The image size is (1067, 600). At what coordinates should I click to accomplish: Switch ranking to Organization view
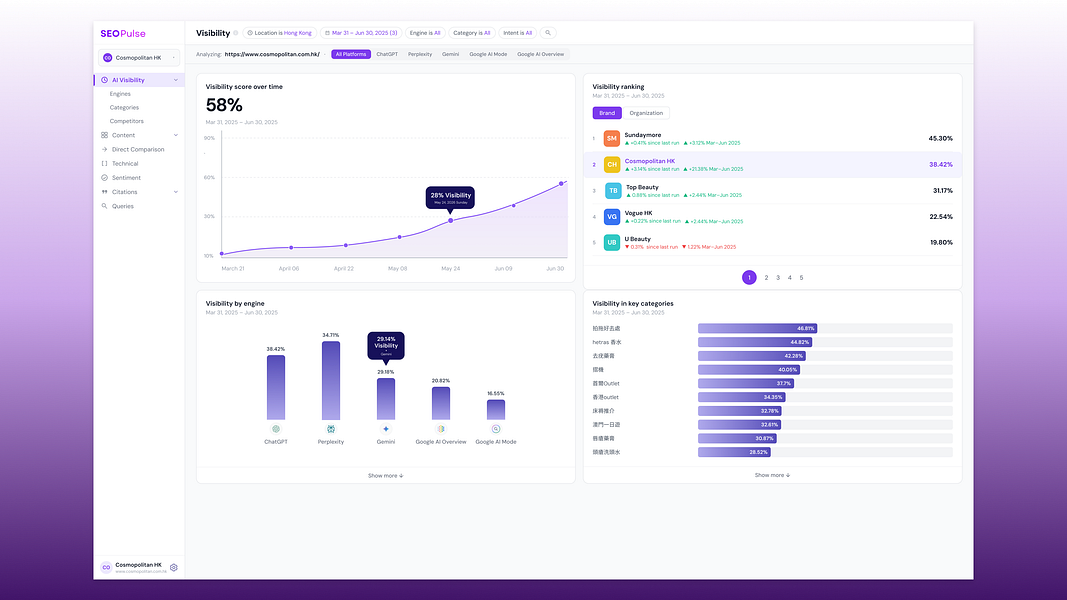(646, 113)
